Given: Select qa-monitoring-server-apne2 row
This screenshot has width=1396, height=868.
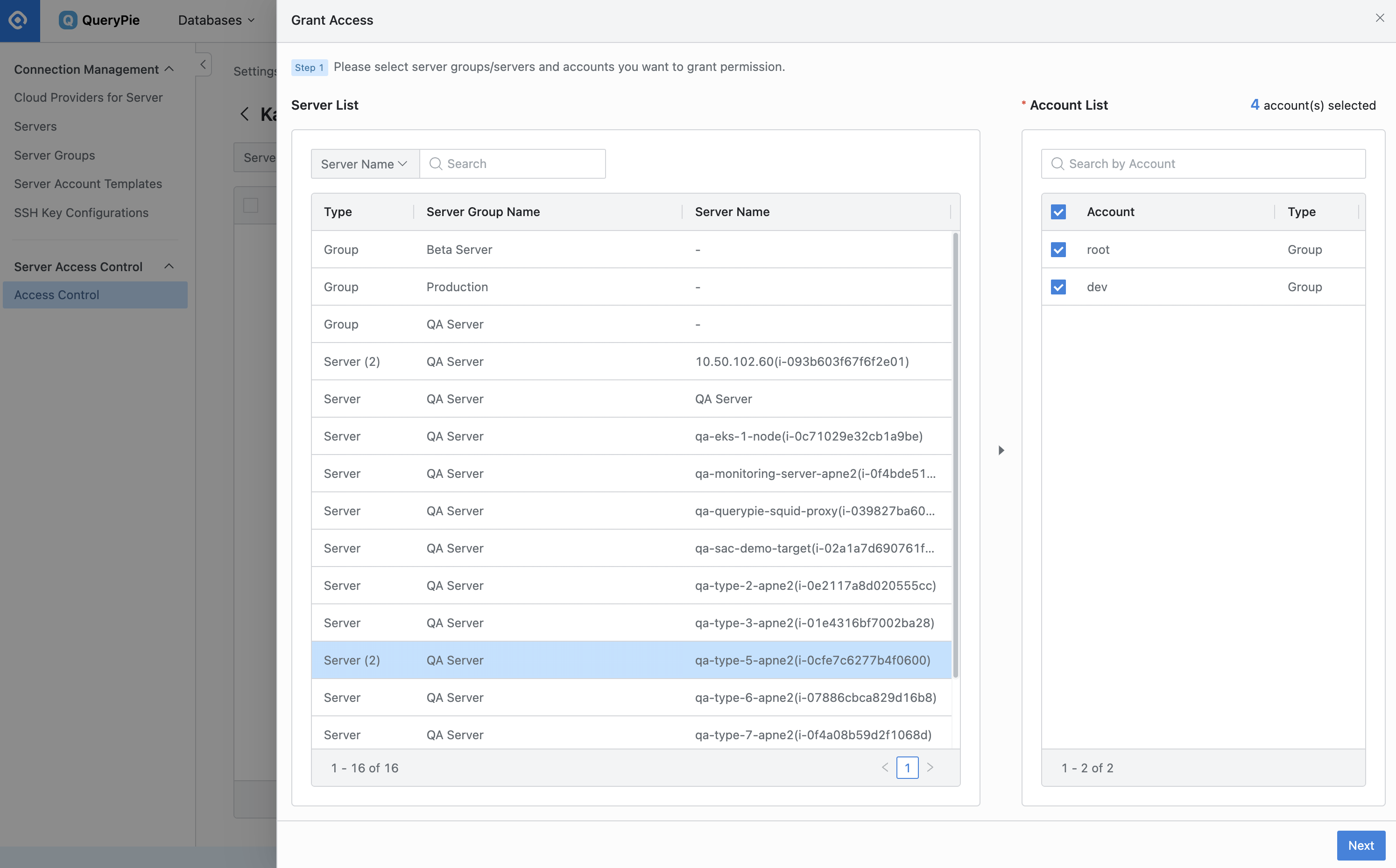Looking at the screenshot, I should pyautogui.click(x=632, y=474).
